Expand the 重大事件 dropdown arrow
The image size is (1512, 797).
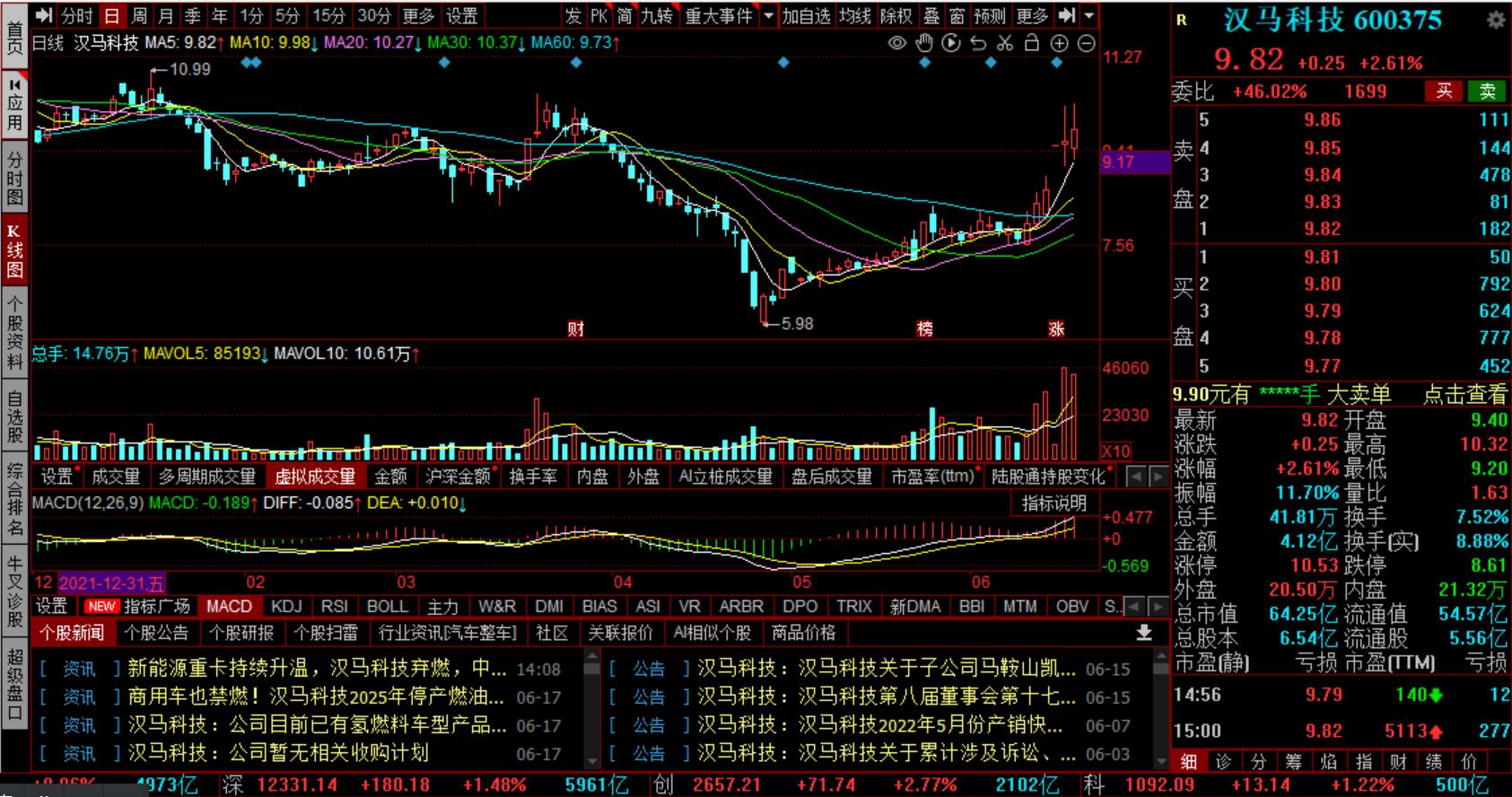[x=768, y=16]
